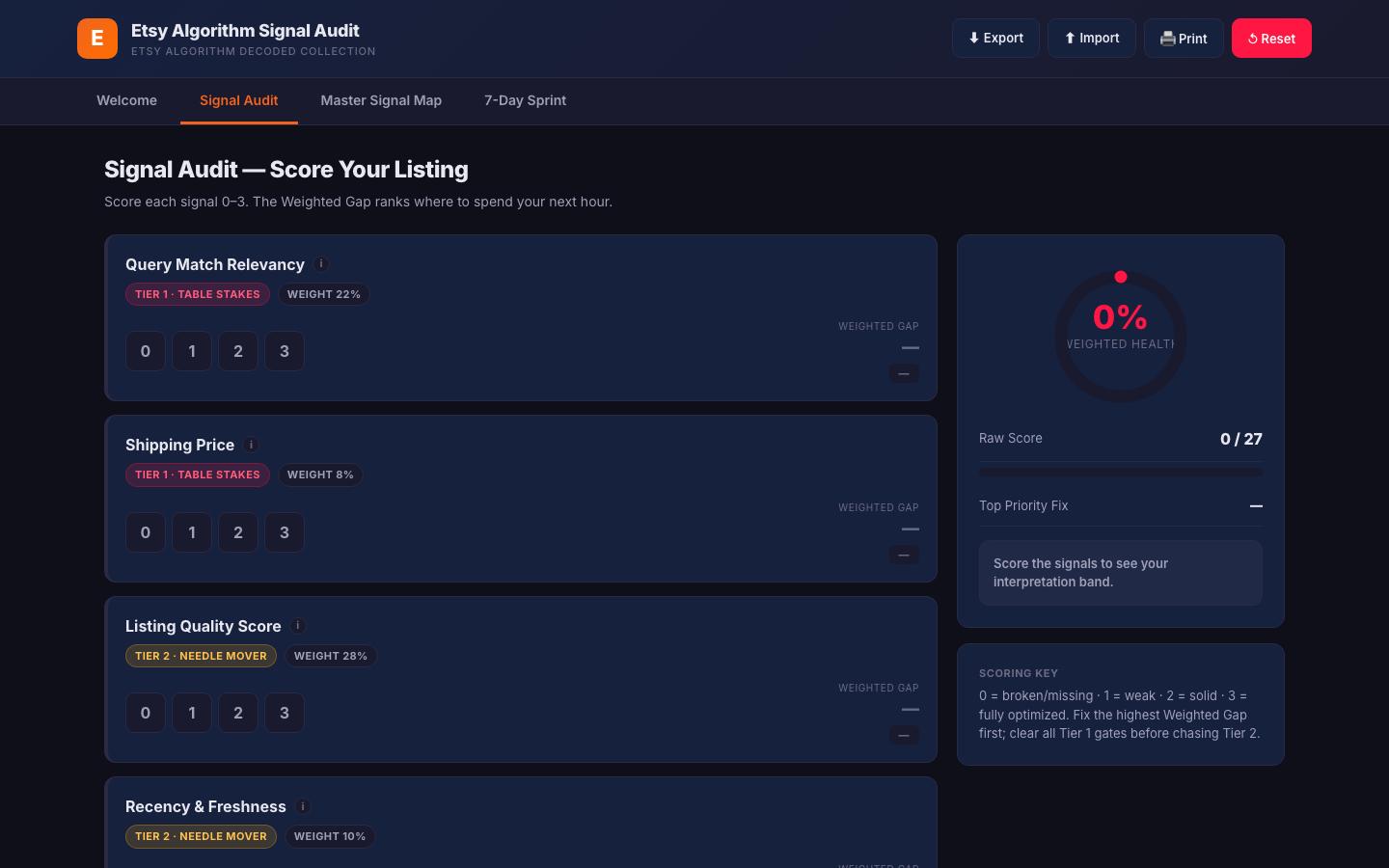Show Recency & Freshness info icon
This screenshot has width=1389, height=868.
pyautogui.click(x=303, y=806)
